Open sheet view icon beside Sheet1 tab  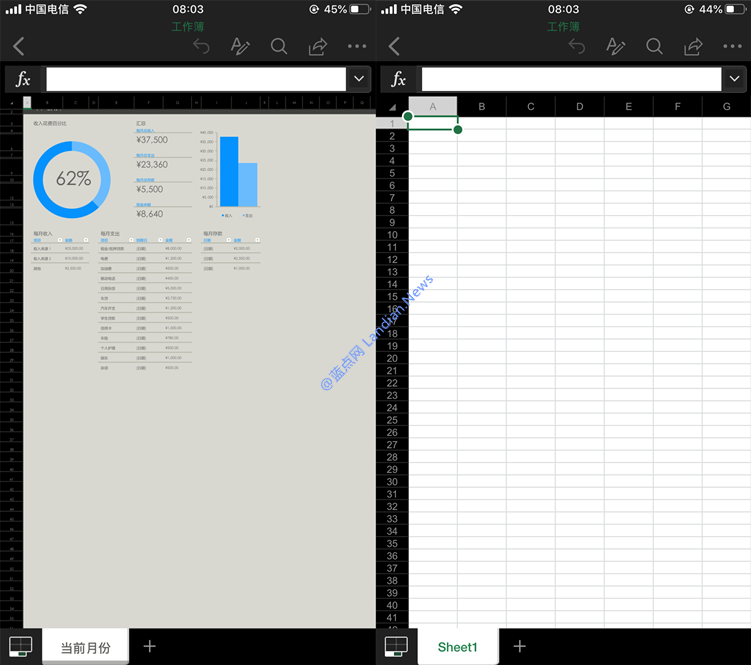396,647
